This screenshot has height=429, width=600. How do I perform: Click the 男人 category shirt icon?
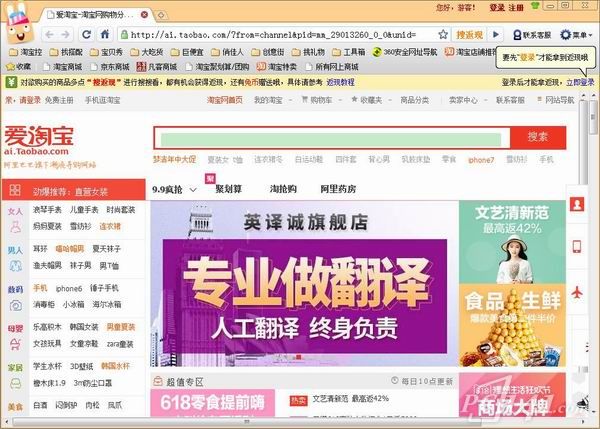[16, 266]
